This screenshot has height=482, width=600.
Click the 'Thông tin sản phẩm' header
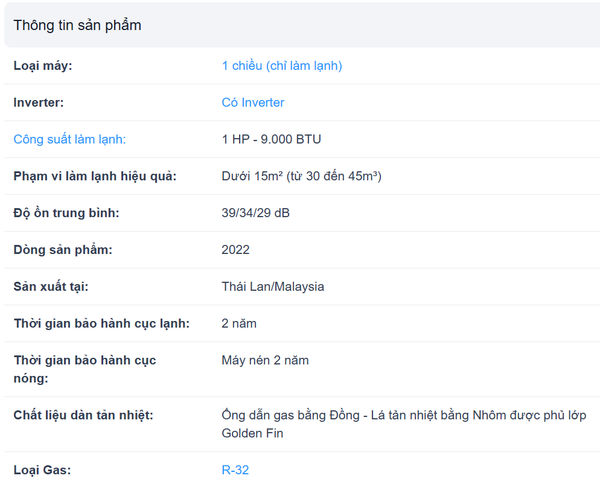77,25
